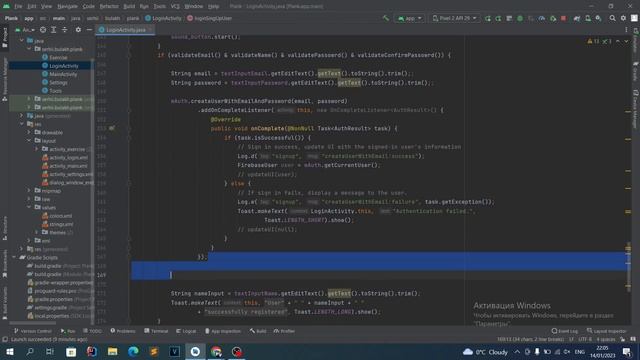This screenshot has width=640, height=360.
Task: Open IDE settings gear in top toolbar
Action: tap(623, 18)
